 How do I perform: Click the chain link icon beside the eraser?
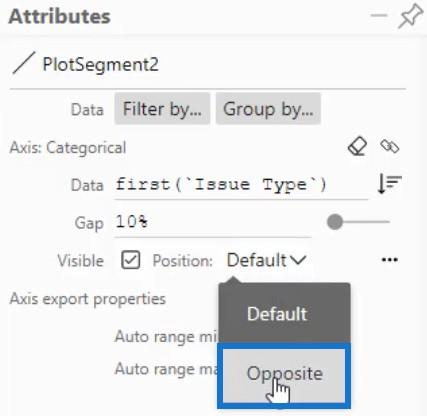pos(389,146)
